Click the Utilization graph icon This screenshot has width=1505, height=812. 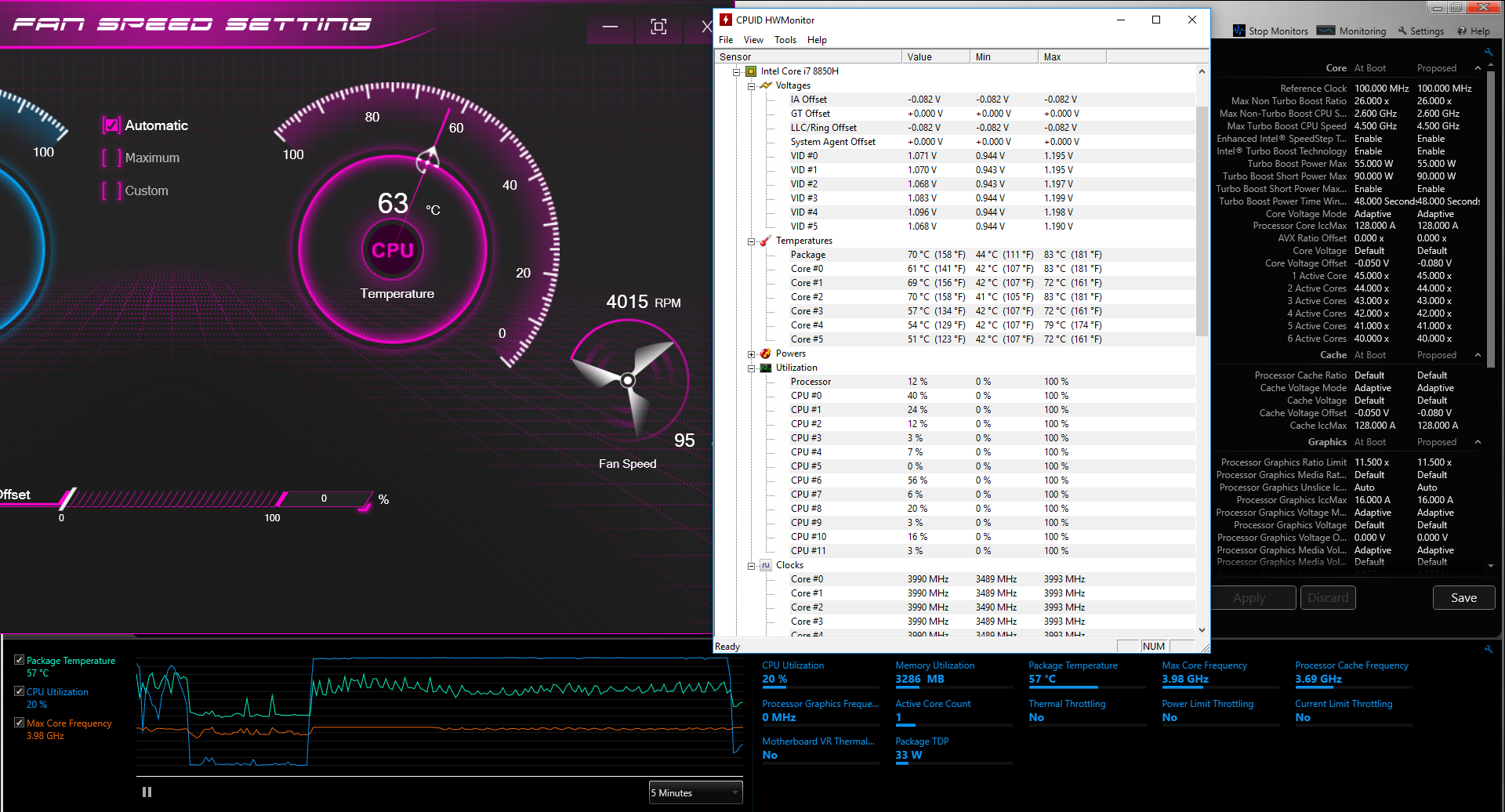[766, 368]
